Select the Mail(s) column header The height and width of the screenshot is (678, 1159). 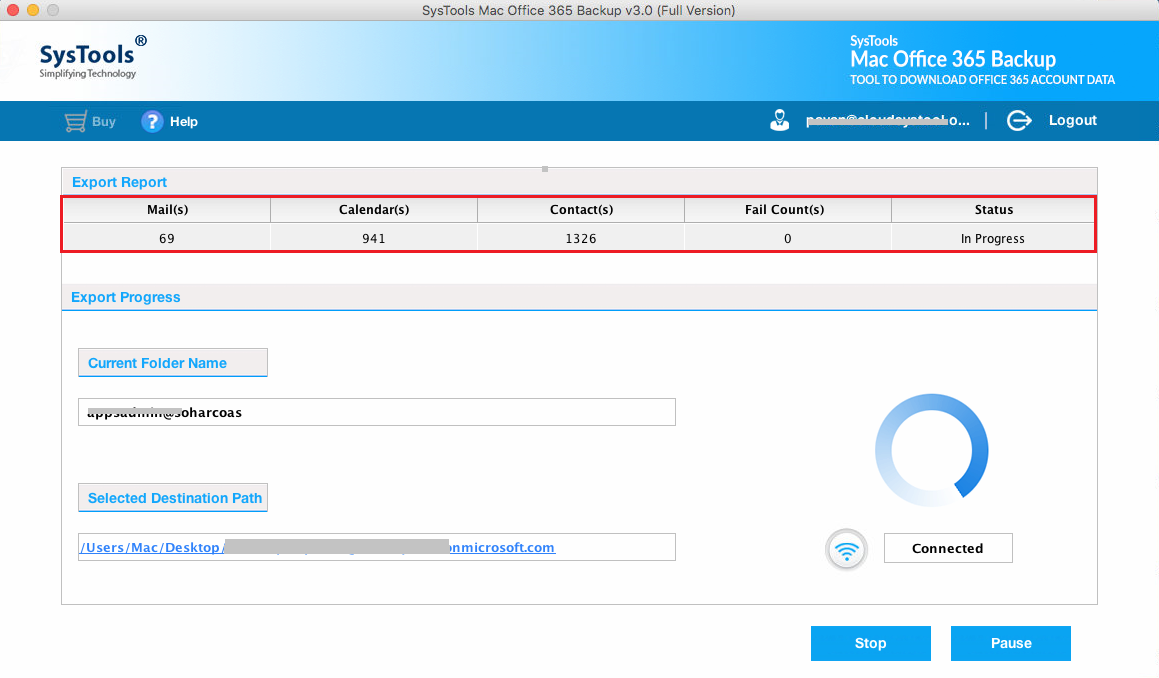coord(167,210)
